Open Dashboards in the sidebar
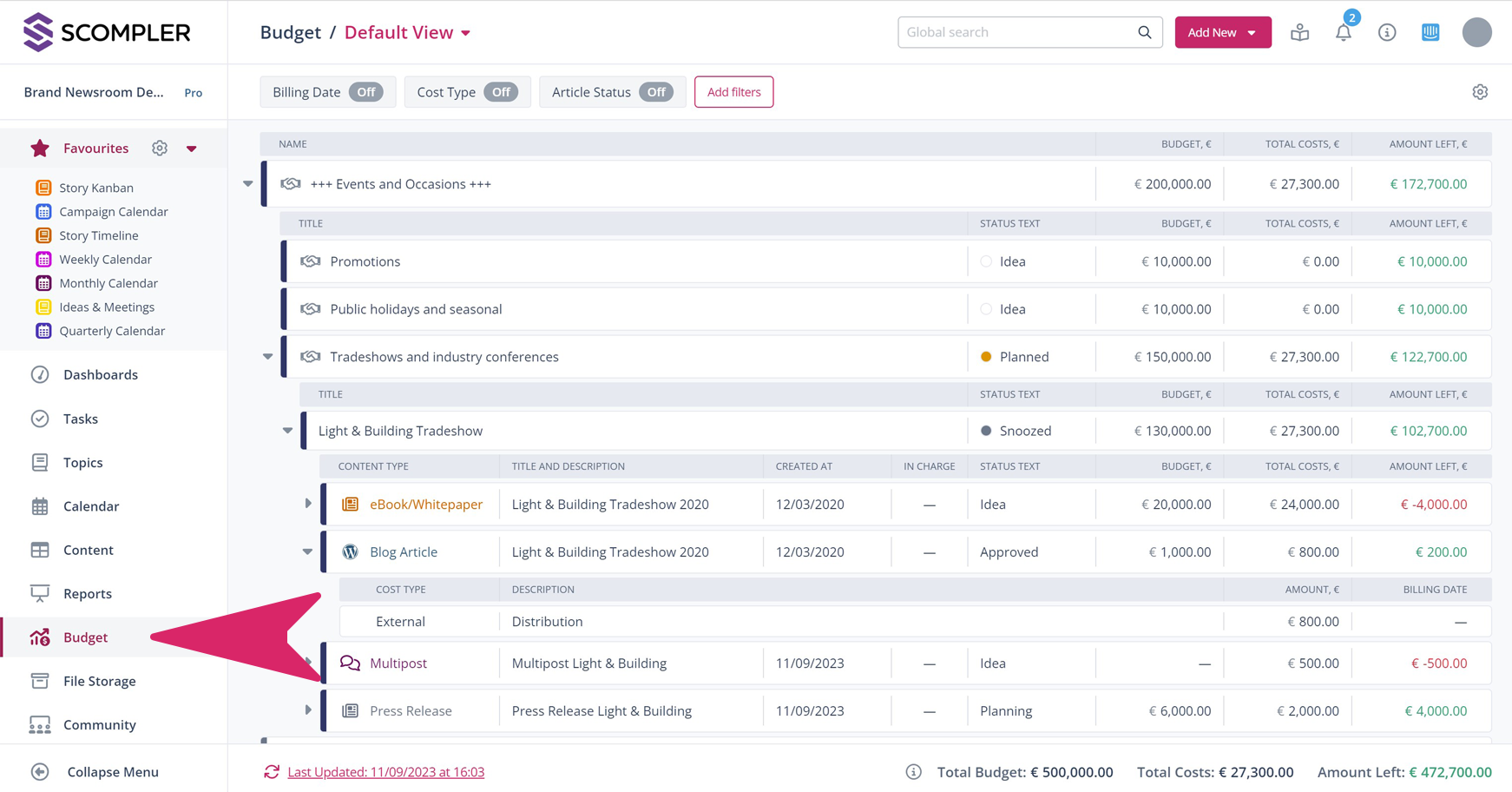 pos(100,375)
